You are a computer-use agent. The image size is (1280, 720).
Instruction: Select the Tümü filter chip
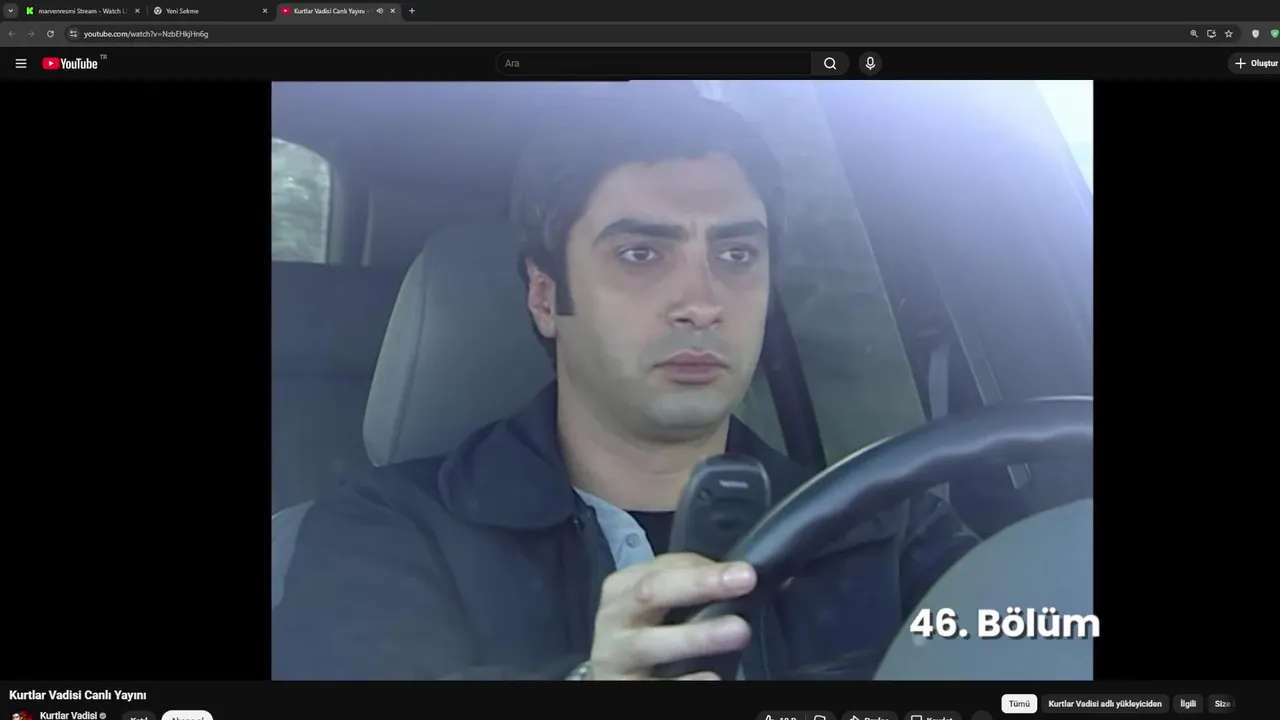1019,704
